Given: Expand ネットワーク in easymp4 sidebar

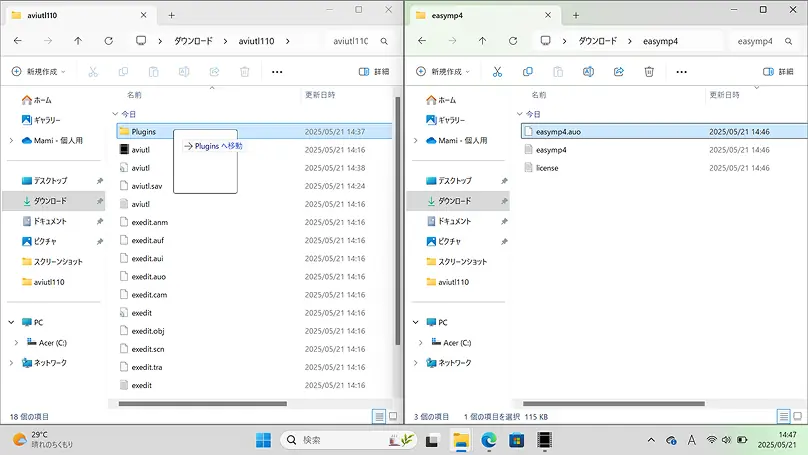Looking at the screenshot, I should [x=416, y=363].
